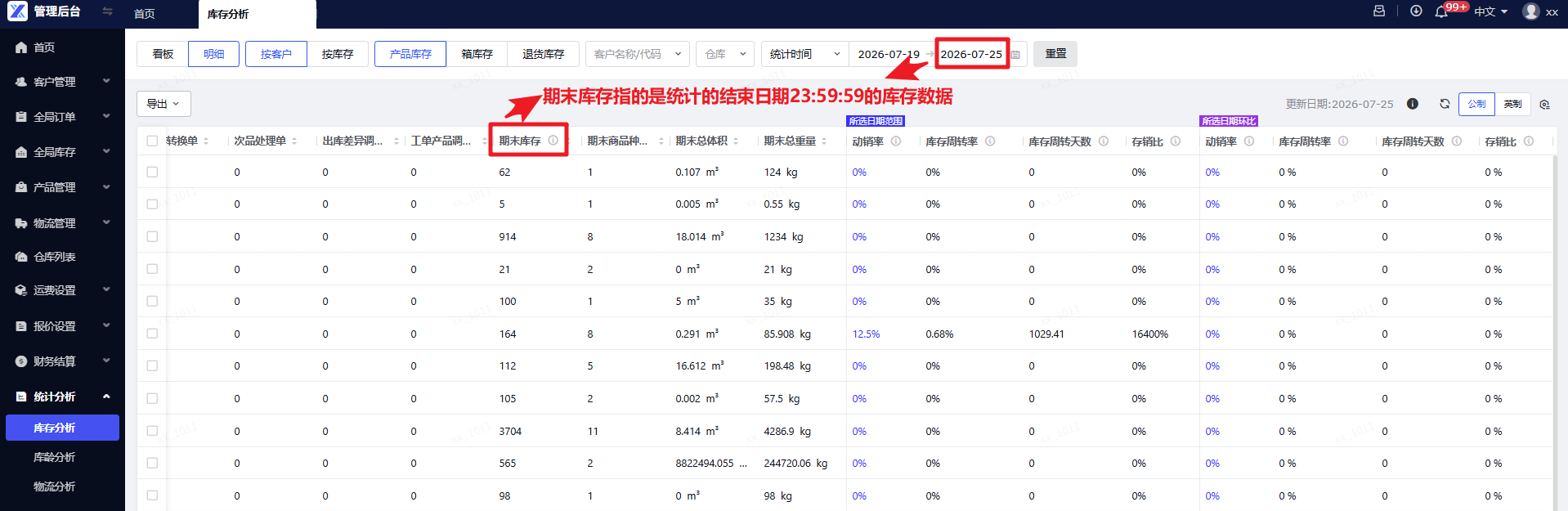1568x511 pixels.
Task: Check the row with 期末库存 914
Action: 152,236
